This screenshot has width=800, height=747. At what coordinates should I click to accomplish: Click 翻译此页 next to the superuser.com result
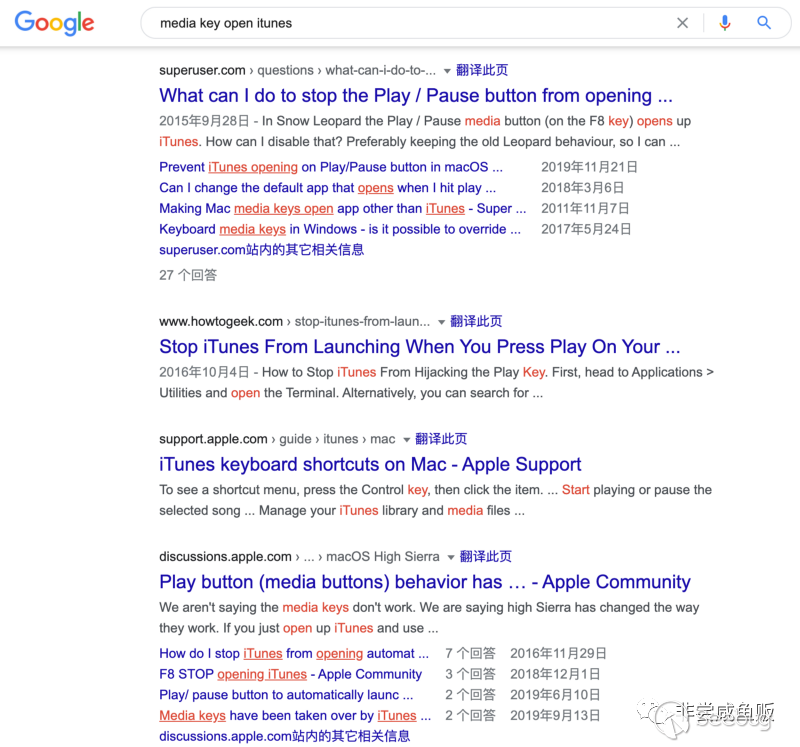482,70
